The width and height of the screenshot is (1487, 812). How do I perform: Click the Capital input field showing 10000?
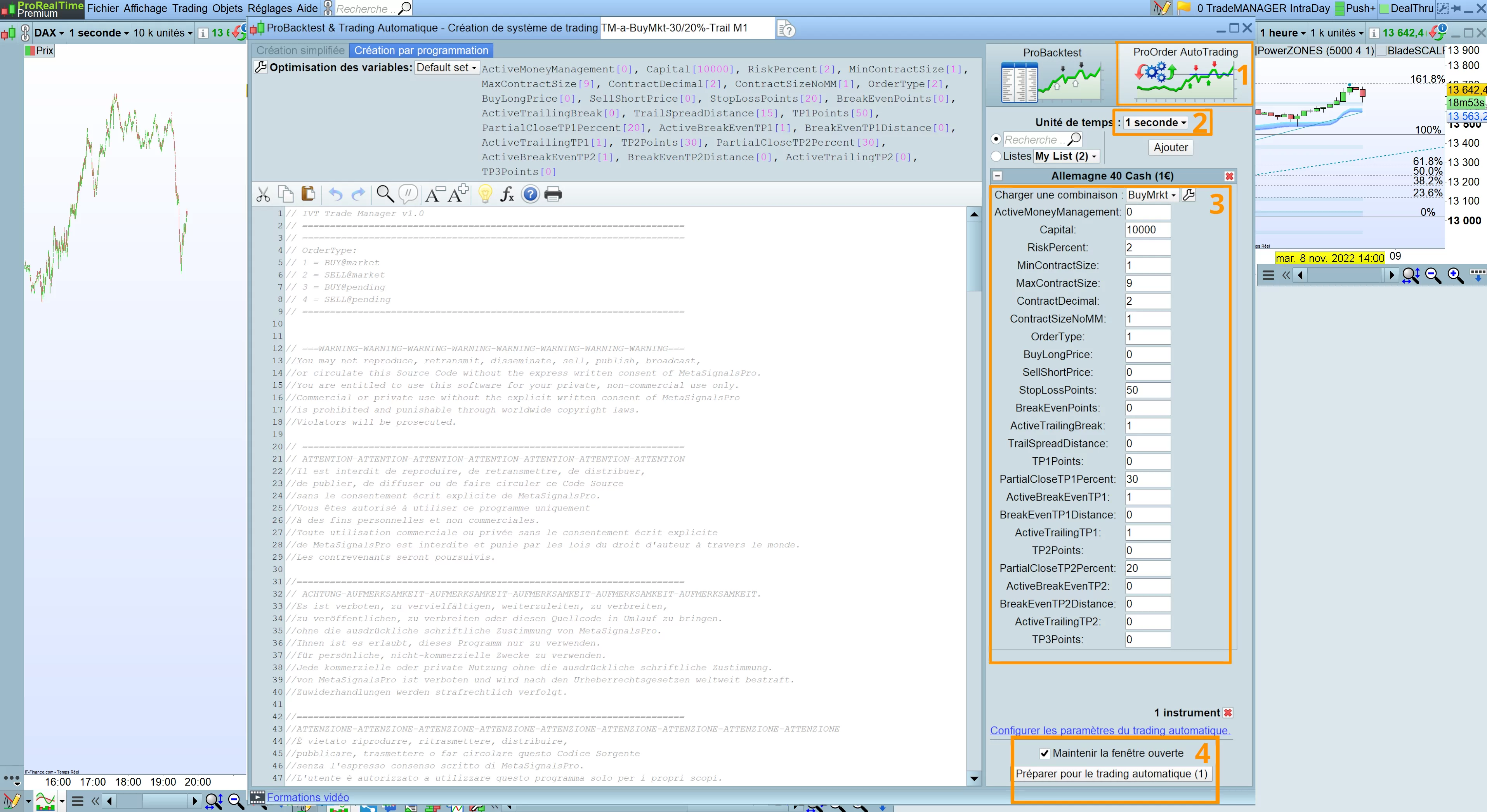pos(1148,230)
